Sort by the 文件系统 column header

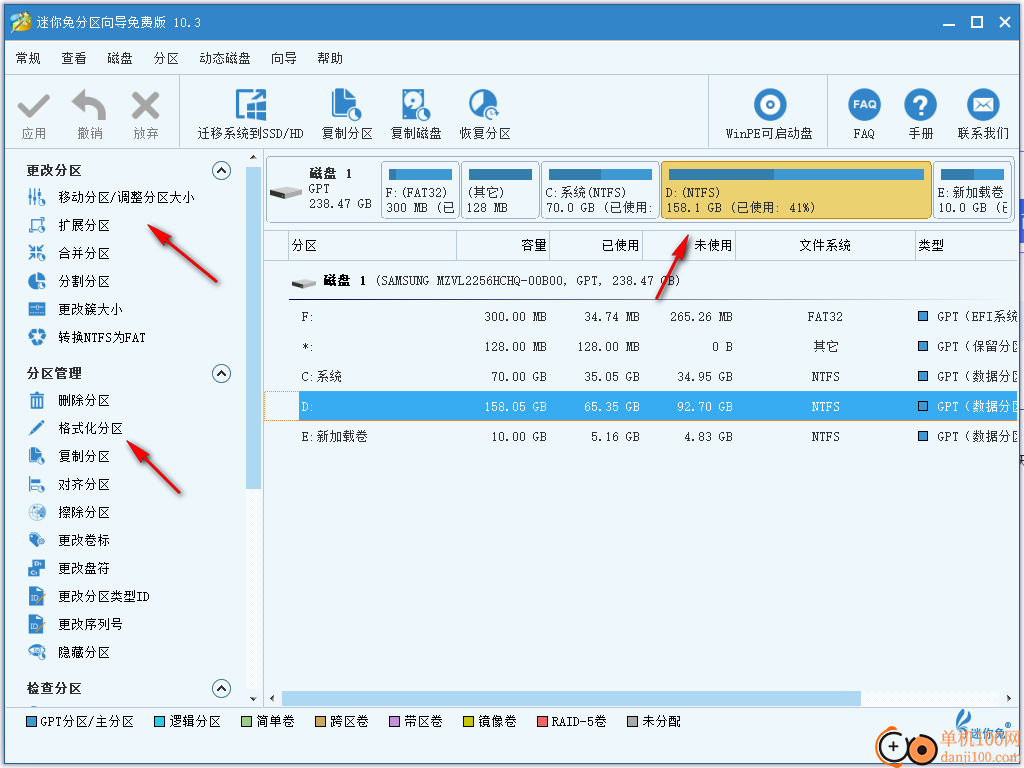tap(825, 246)
